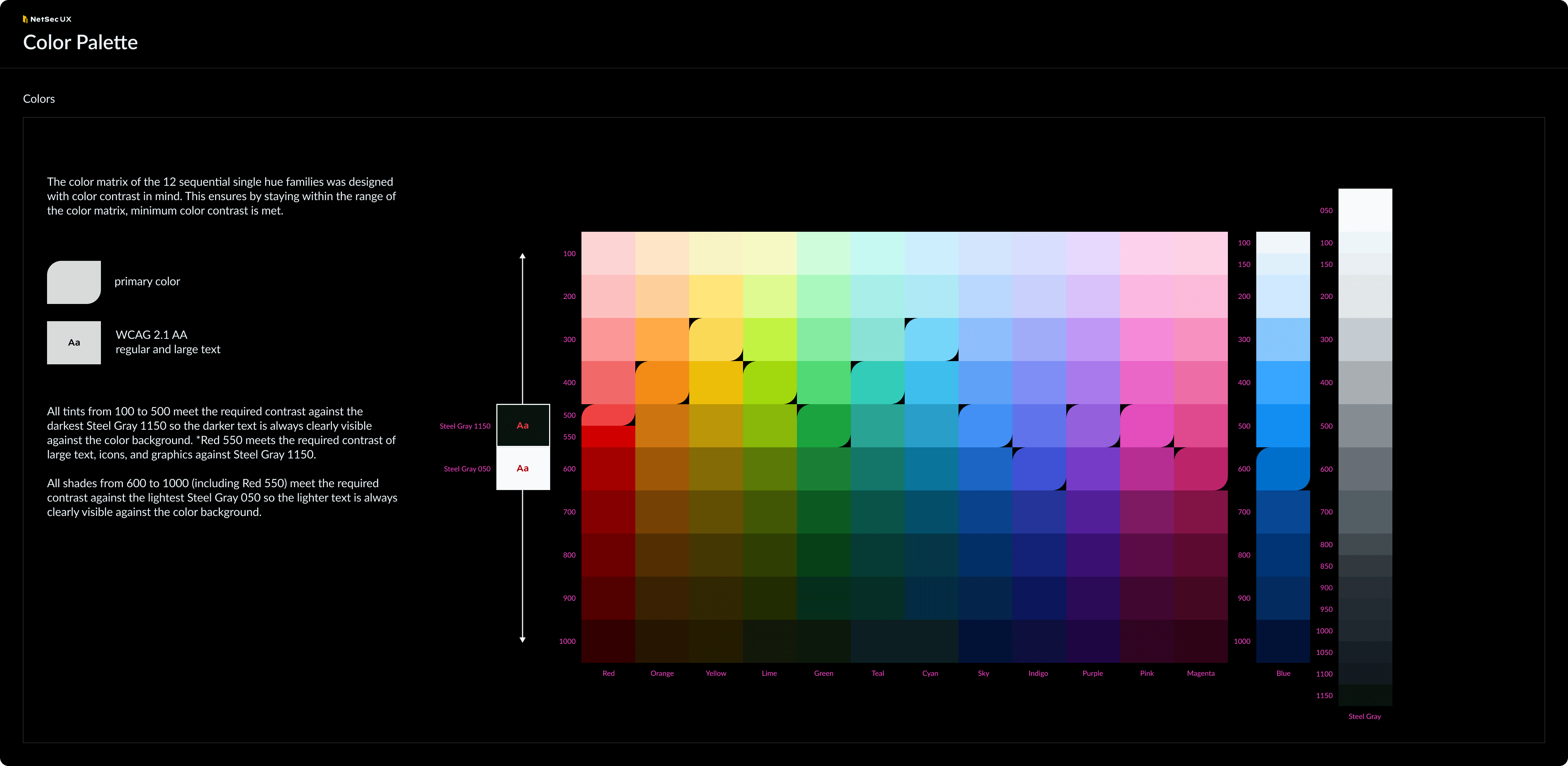Select the Steel Gray 1150 Aa sample
The image size is (1568, 766).
tap(523, 426)
